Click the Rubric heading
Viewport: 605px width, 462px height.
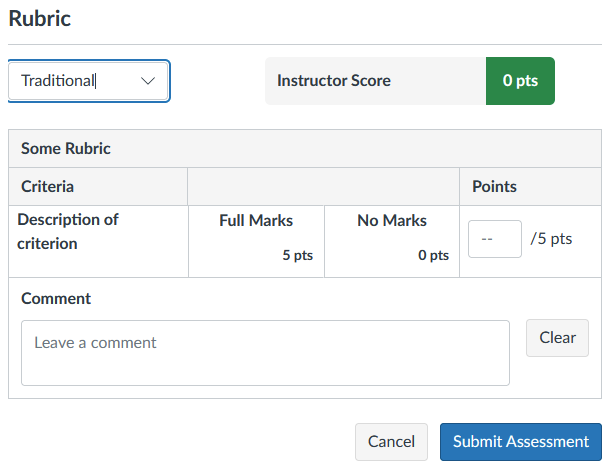click(x=39, y=18)
